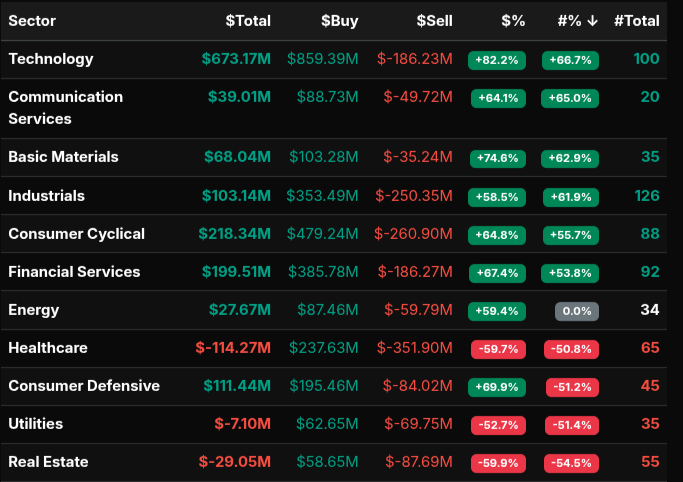Sort table by $Total column header
The image size is (683, 482).
click(x=248, y=21)
